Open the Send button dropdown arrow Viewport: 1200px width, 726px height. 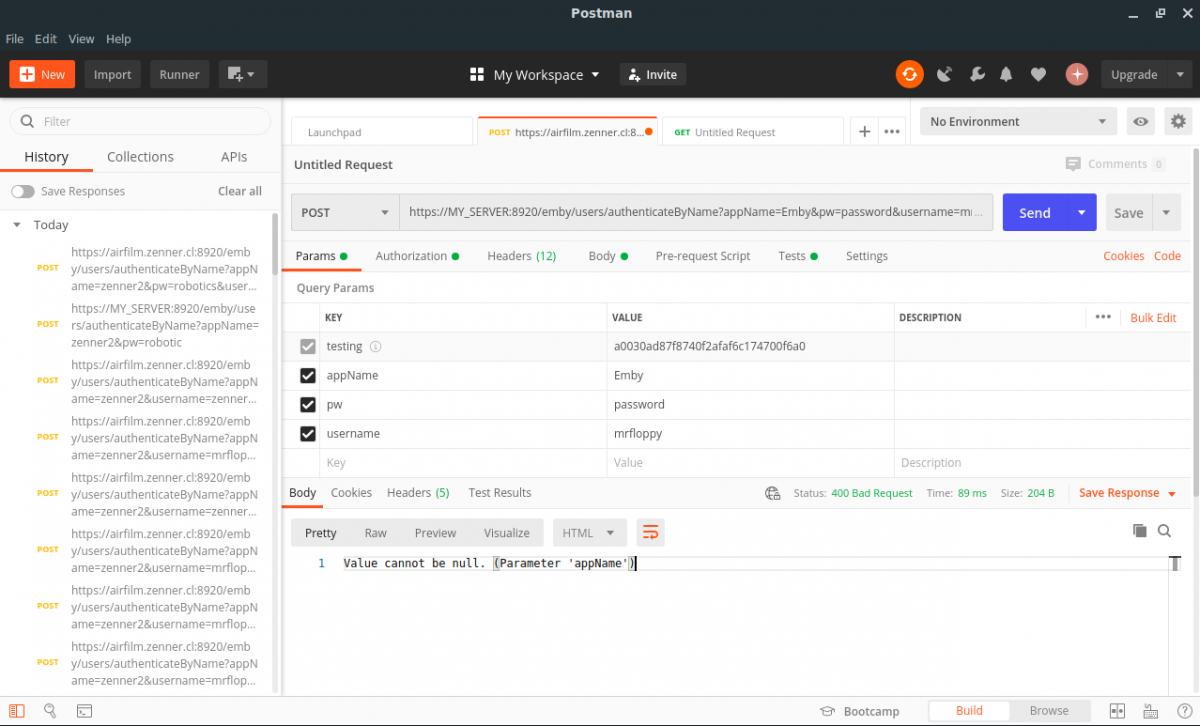click(x=1081, y=212)
